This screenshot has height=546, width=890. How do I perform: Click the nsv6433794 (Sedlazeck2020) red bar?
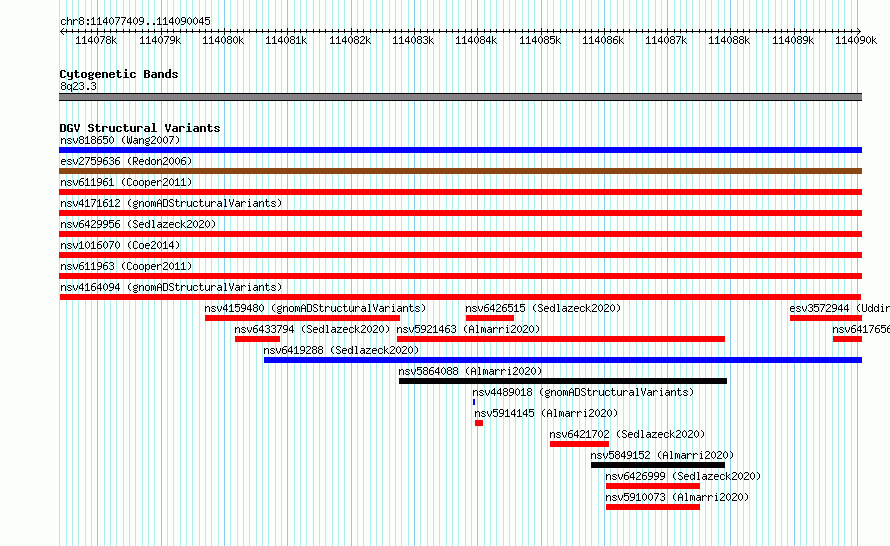(258, 339)
